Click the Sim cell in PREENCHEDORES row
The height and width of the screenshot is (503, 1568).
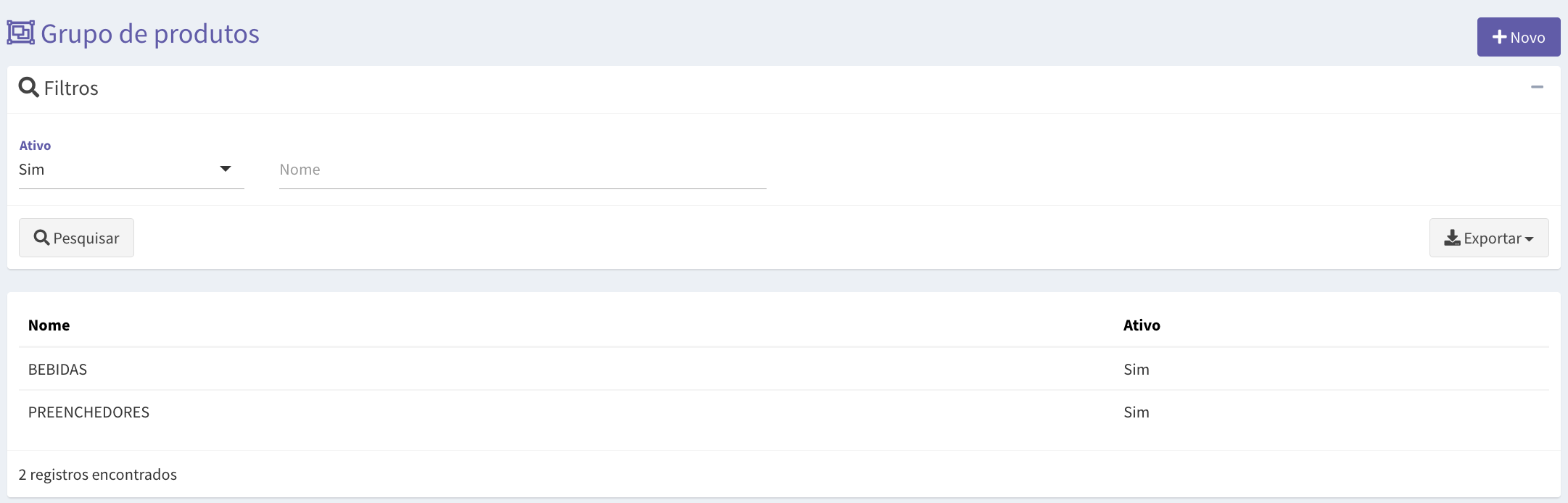pyautogui.click(x=1136, y=412)
